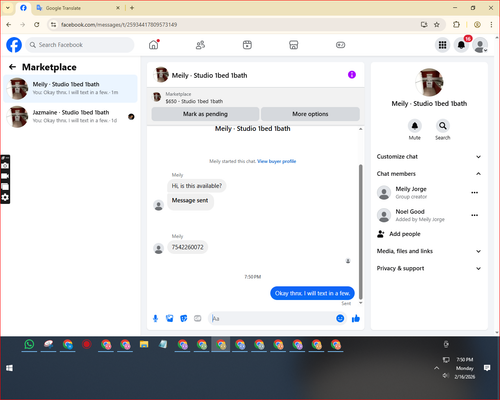Click the taskbar clock showing 7:50 PM
Viewport: 500px width, 400px height.
[465, 360]
